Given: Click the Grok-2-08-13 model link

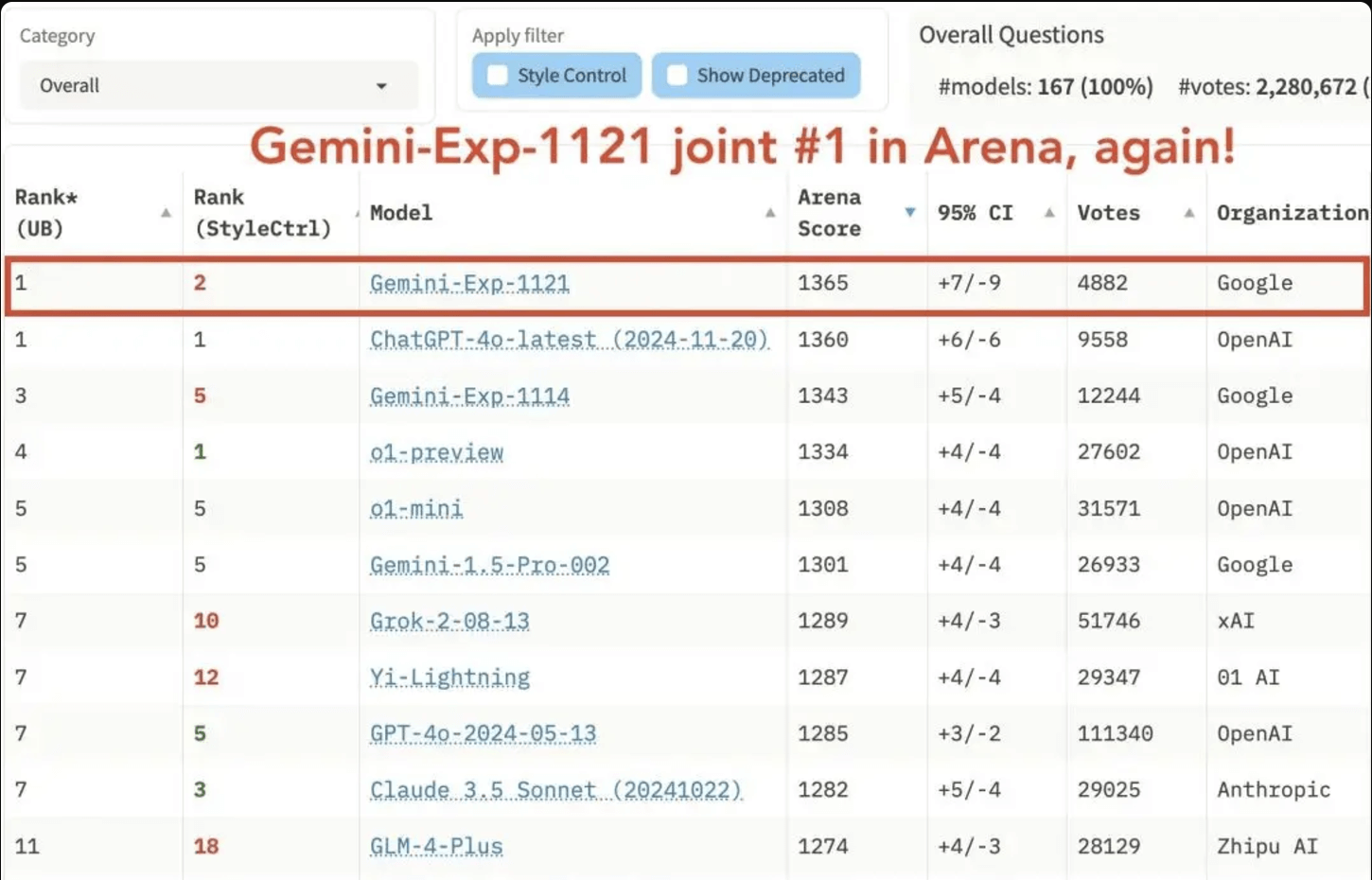Looking at the screenshot, I should pos(449,621).
